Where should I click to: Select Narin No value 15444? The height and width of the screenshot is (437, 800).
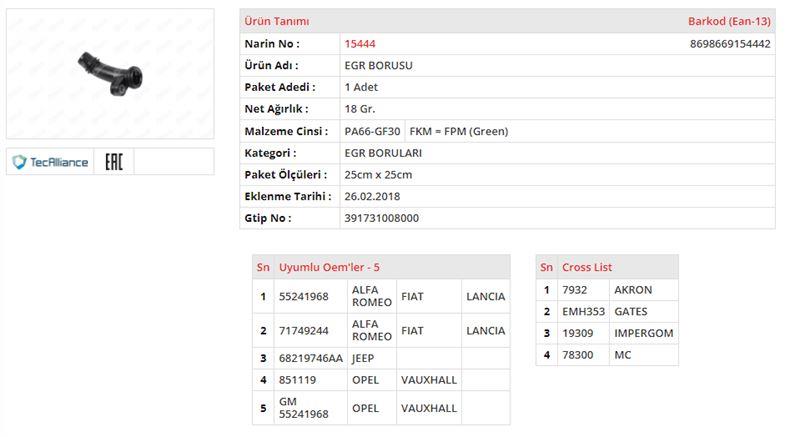pos(360,44)
